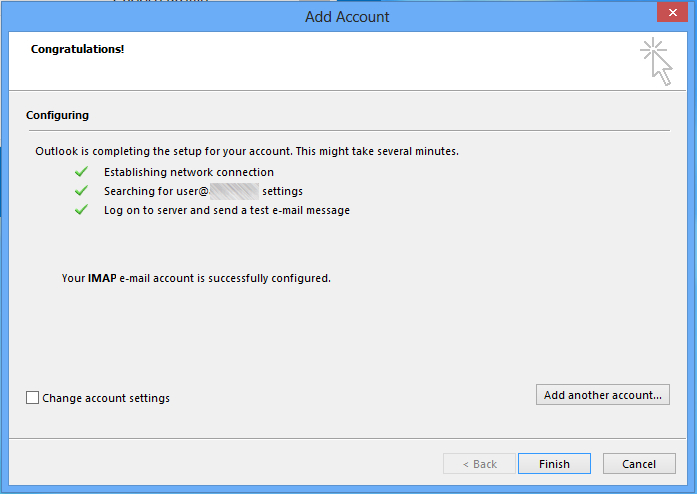The width and height of the screenshot is (697, 494).
Task: Enable the Change account settings checkbox
Action: [33, 398]
